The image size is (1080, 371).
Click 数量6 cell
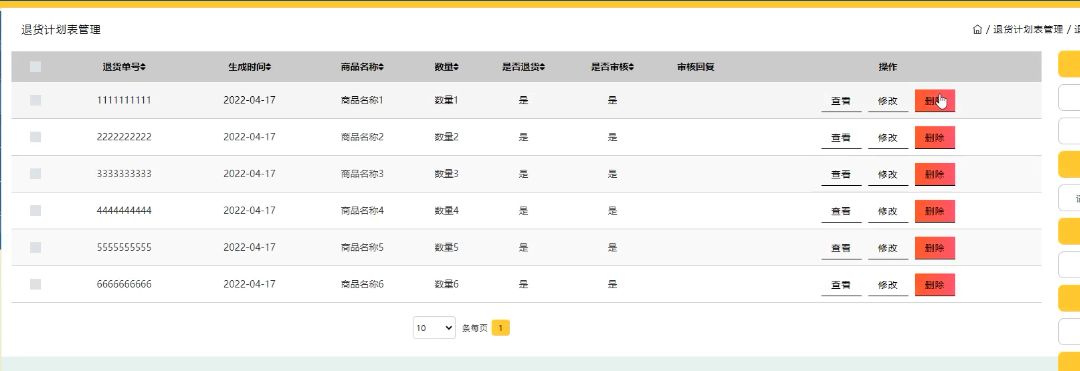click(446, 284)
